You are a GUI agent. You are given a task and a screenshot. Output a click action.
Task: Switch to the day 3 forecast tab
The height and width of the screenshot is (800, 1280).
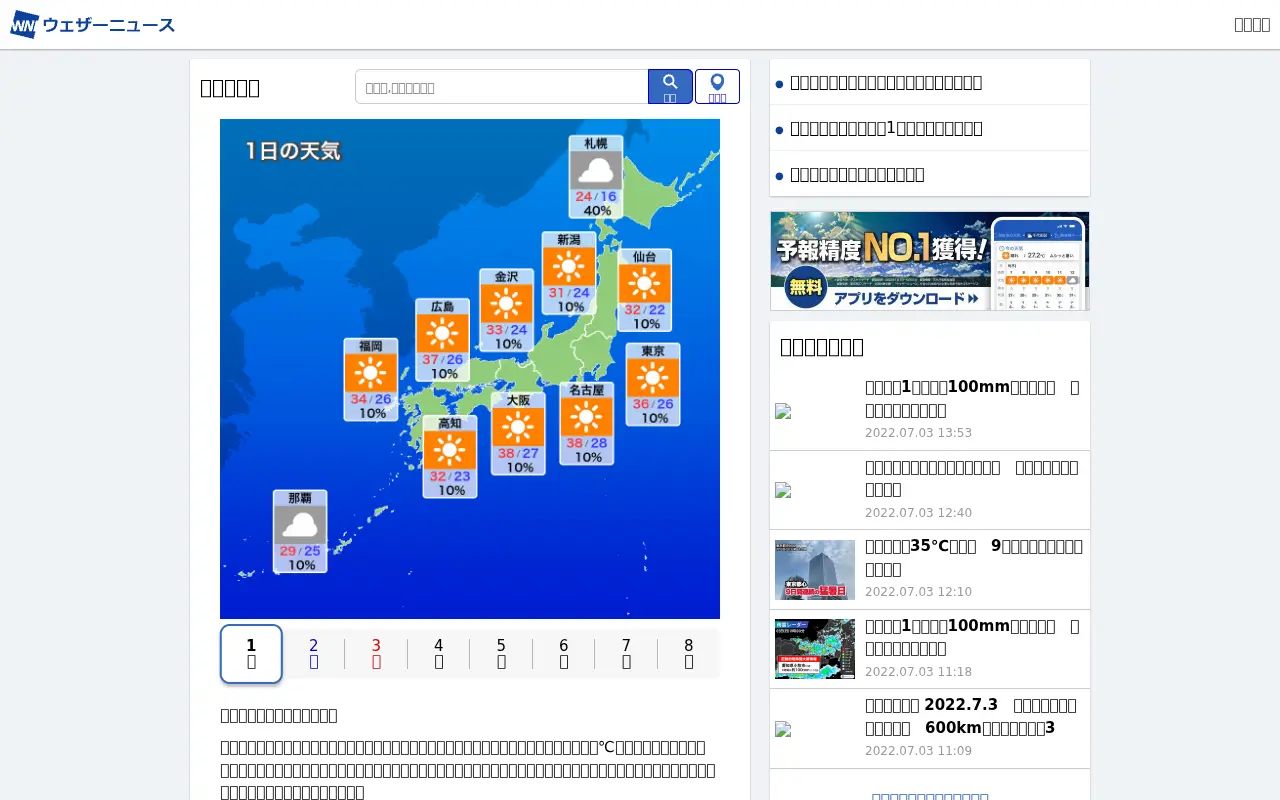[376, 654]
